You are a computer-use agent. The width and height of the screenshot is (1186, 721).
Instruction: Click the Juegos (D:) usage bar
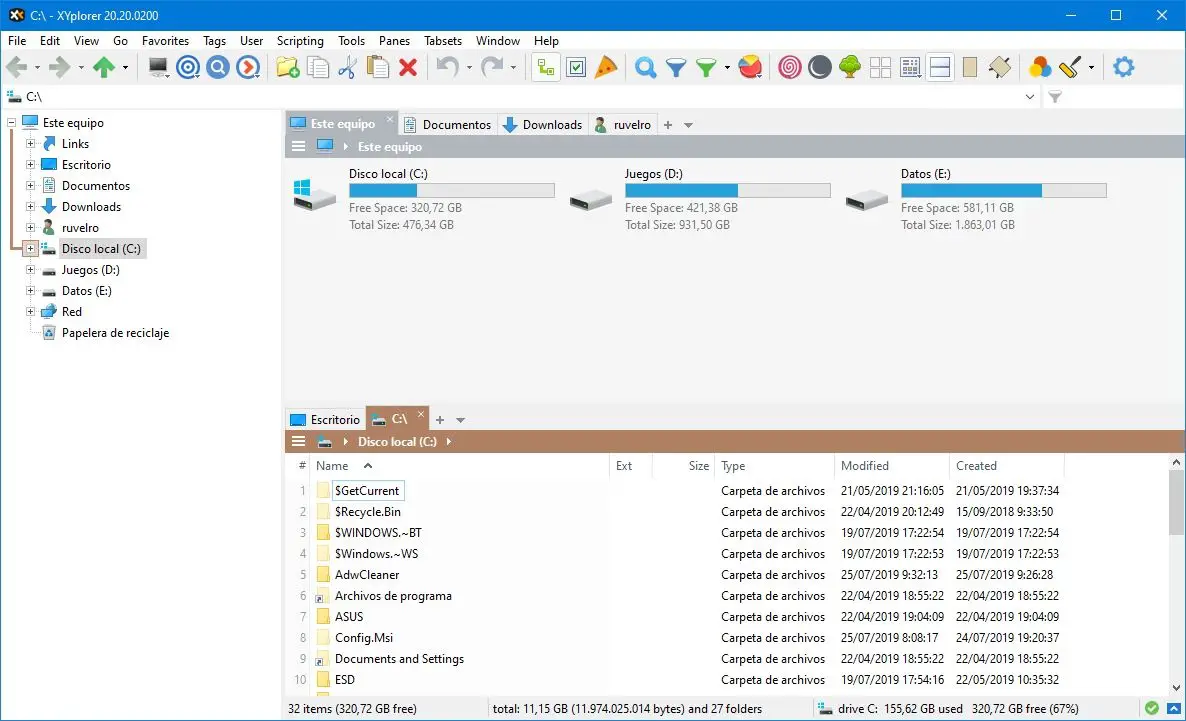pyautogui.click(x=728, y=191)
